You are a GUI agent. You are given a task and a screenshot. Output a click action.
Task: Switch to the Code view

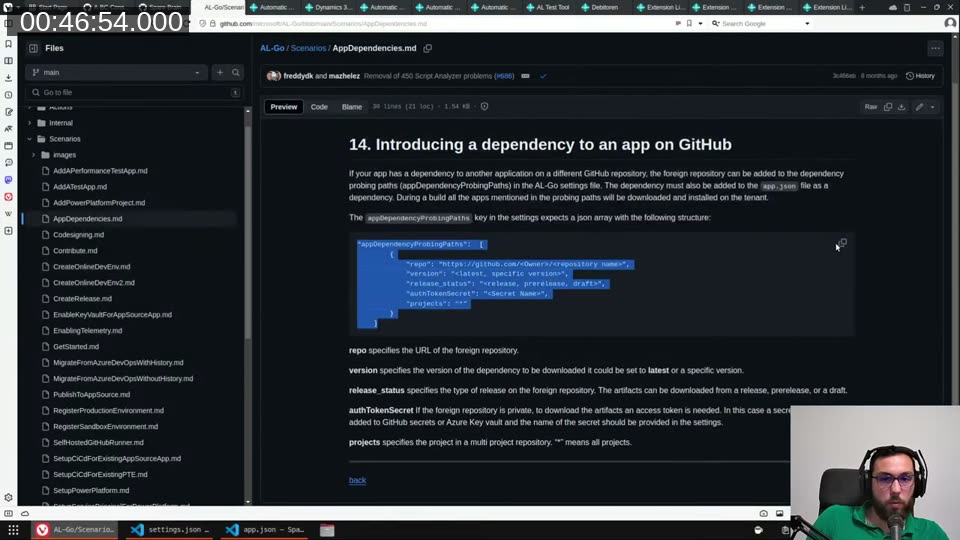[319, 107]
